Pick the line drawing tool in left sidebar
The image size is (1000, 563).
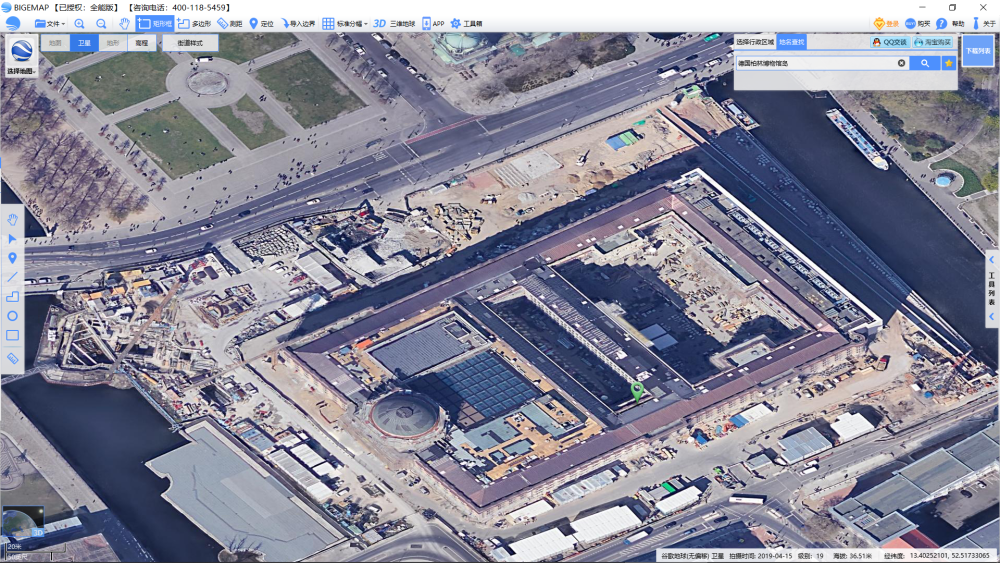point(12,277)
